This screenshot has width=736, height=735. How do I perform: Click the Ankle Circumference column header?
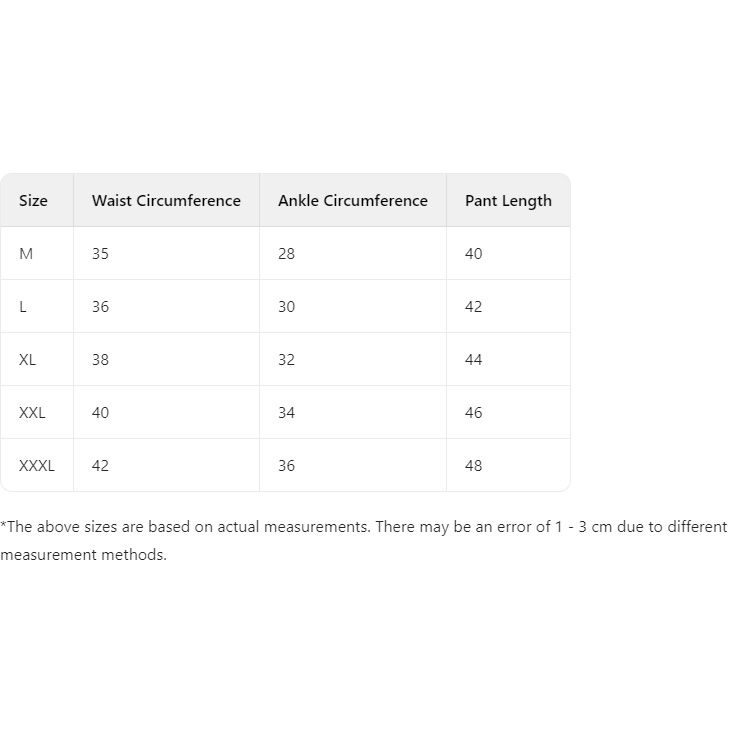click(353, 201)
